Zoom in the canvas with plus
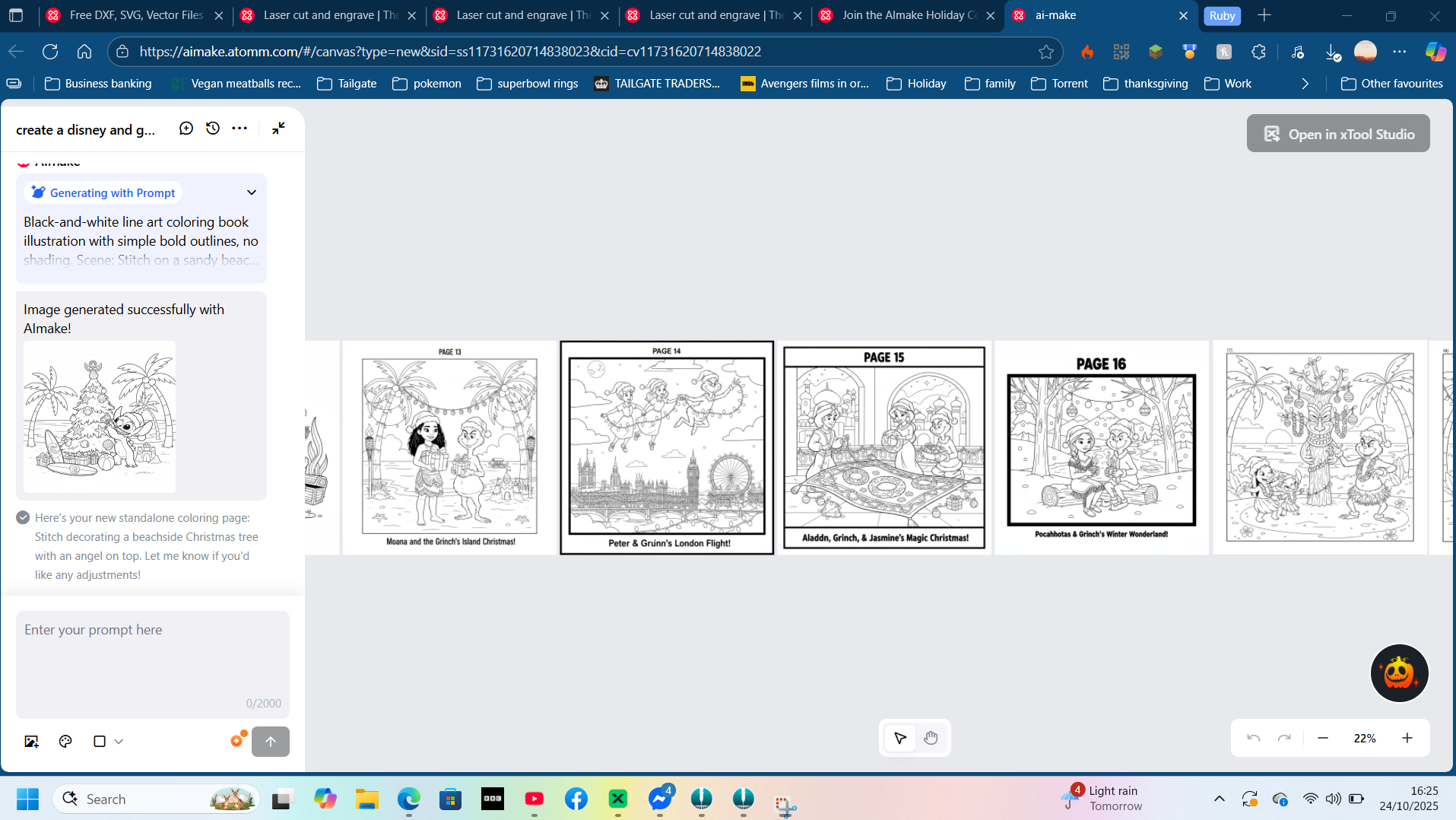Viewport: 1456px width, 820px height. click(x=1407, y=738)
